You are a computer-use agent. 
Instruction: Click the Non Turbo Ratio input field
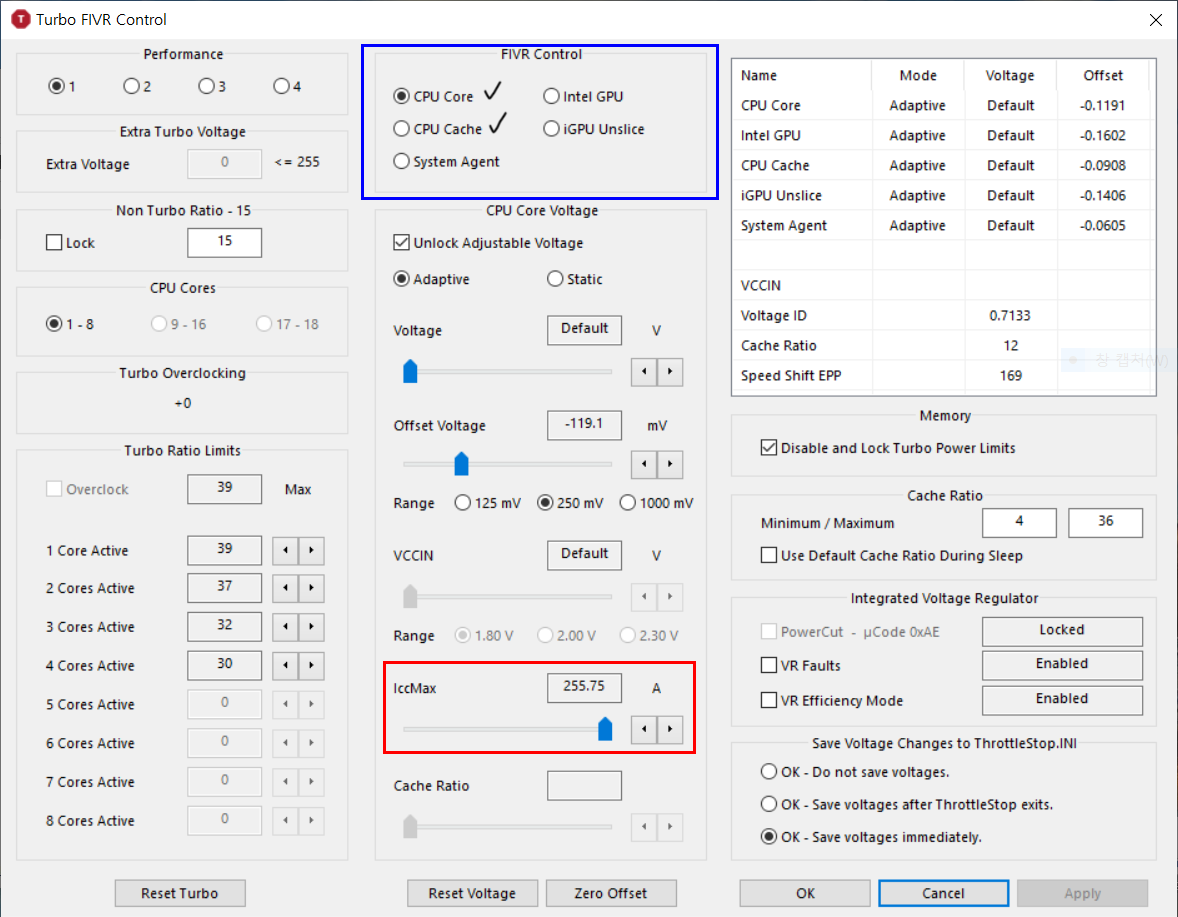pos(225,242)
